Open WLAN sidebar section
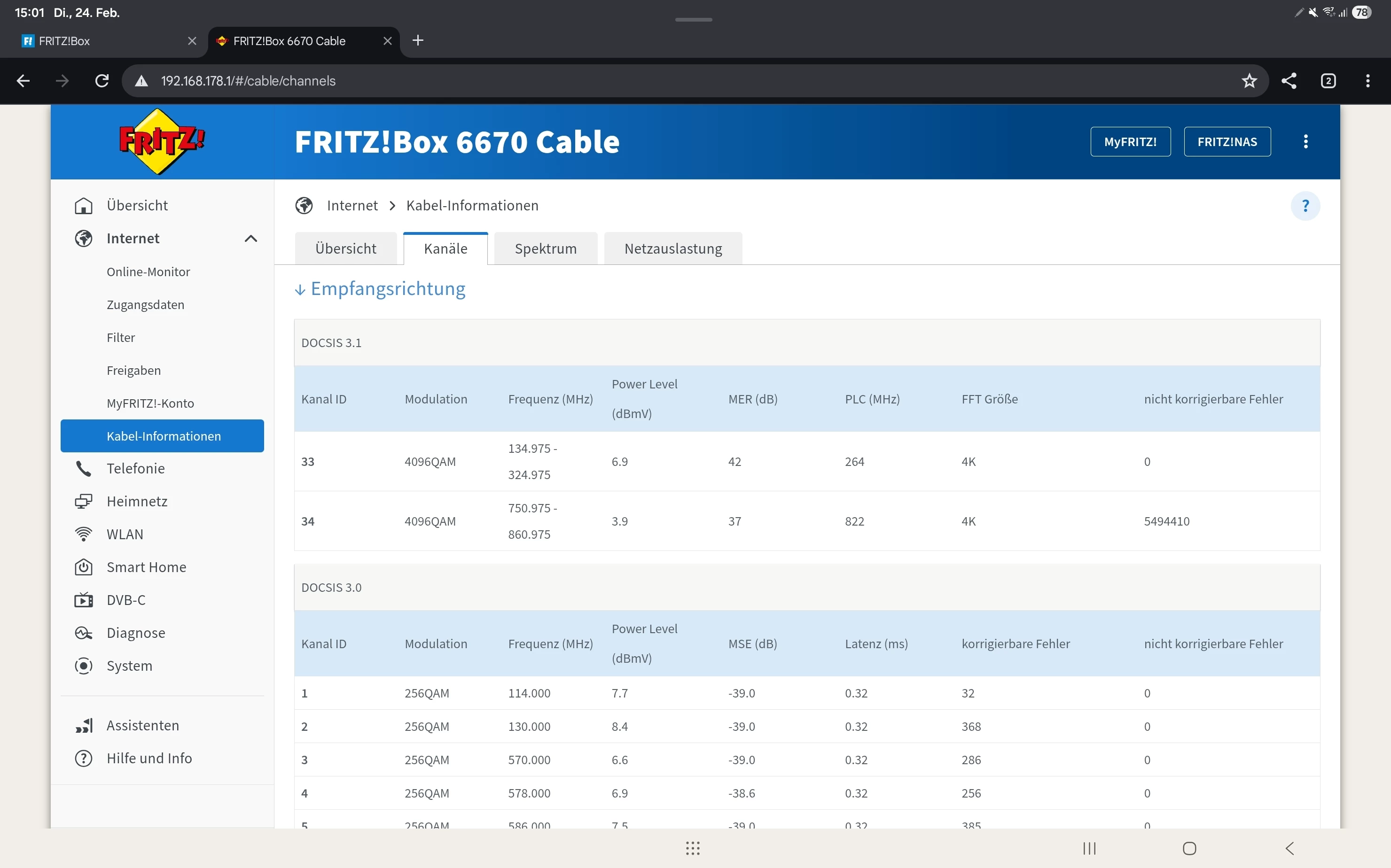Image resolution: width=1391 pixels, height=868 pixels. [125, 534]
